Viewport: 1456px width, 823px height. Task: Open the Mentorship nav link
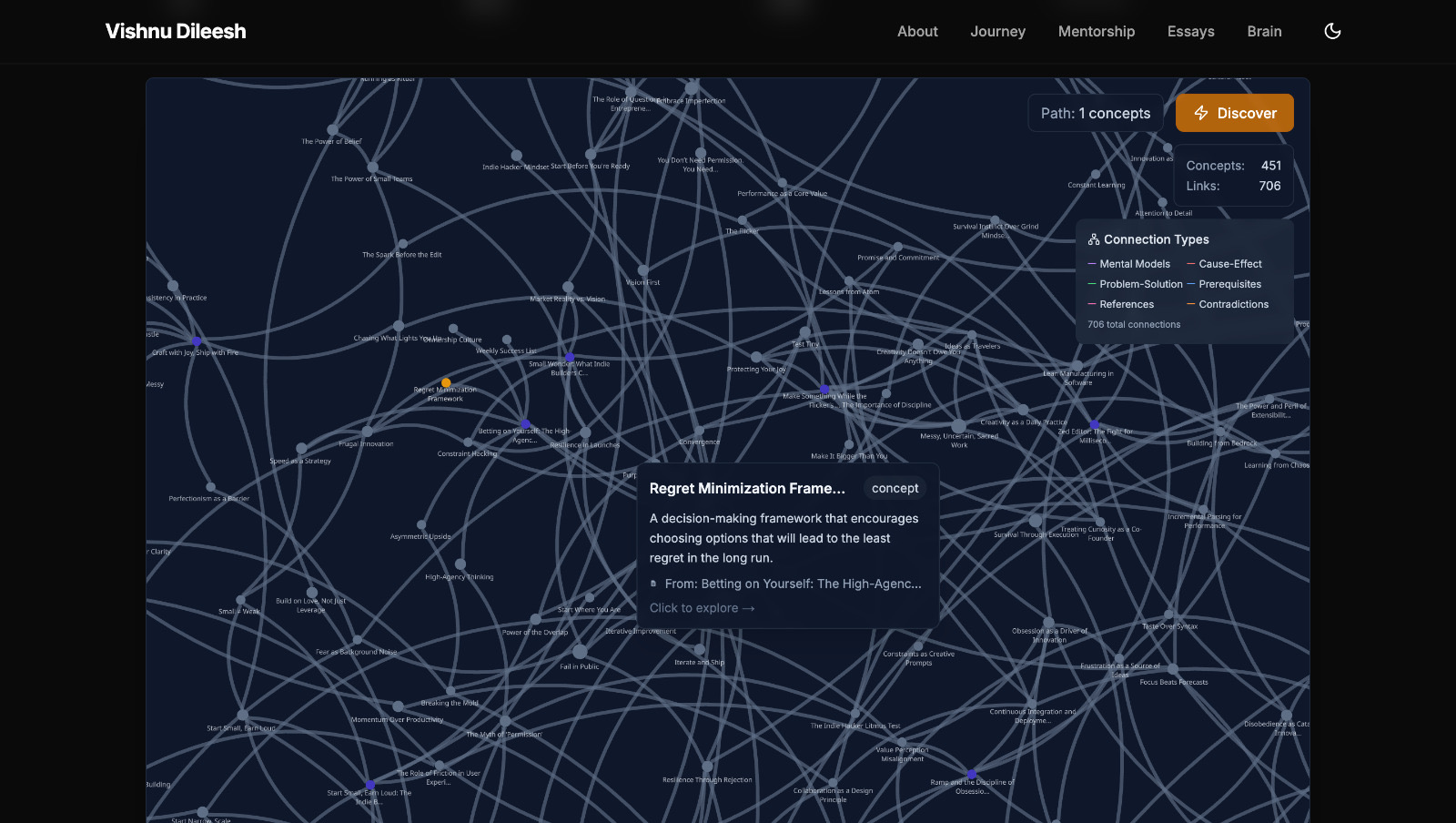pyautogui.click(x=1096, y=31)
